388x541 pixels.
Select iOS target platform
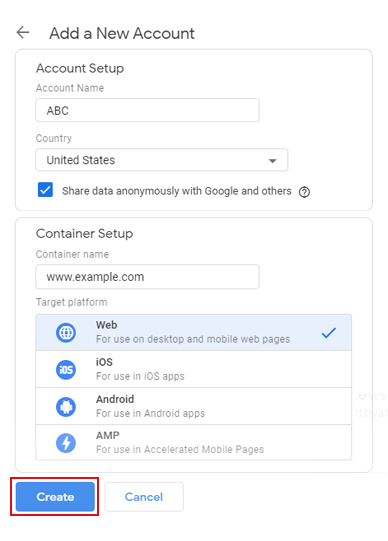pos(193,369)
